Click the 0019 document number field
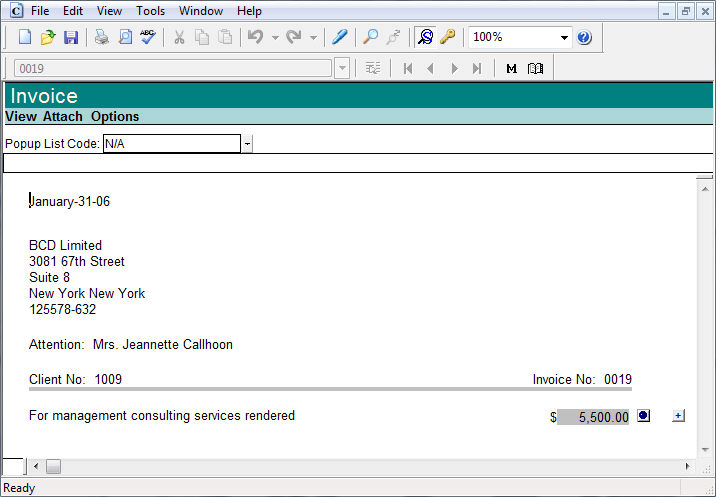Viewport: 716px width, 497px height. click(x=173, y=69)
